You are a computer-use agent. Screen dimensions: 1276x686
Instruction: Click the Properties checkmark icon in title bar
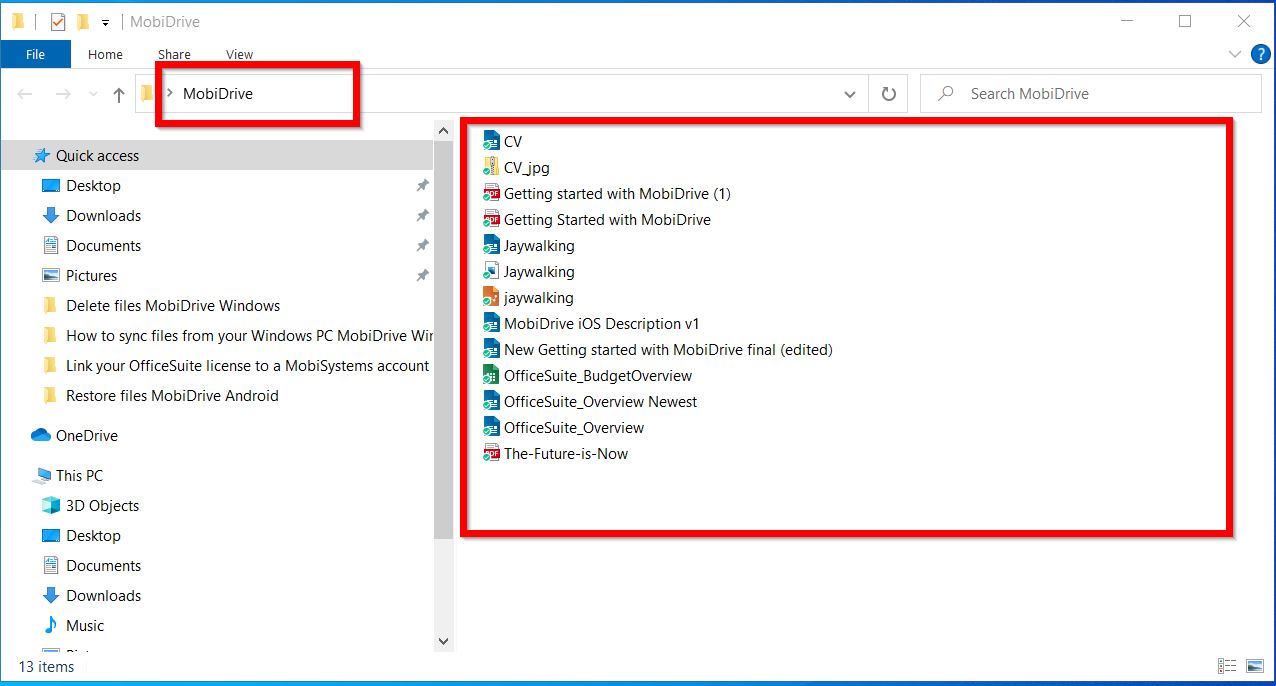pos(57,21)
